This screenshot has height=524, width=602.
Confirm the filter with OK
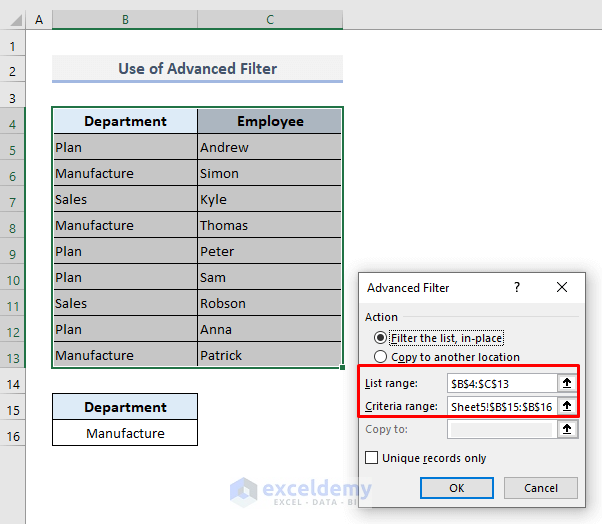456,488
